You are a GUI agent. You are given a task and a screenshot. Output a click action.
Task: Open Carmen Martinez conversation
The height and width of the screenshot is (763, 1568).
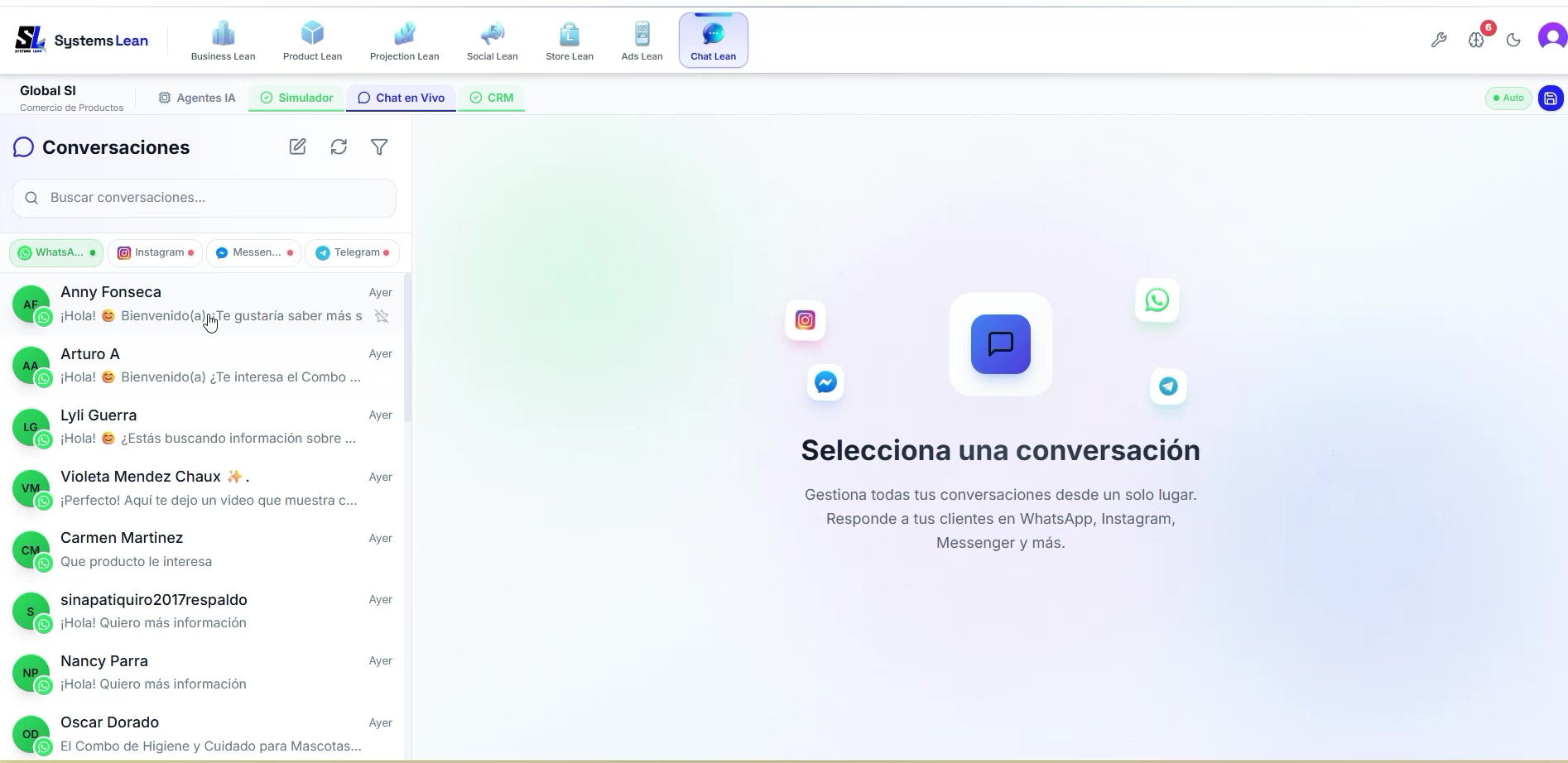pos(202,549)
